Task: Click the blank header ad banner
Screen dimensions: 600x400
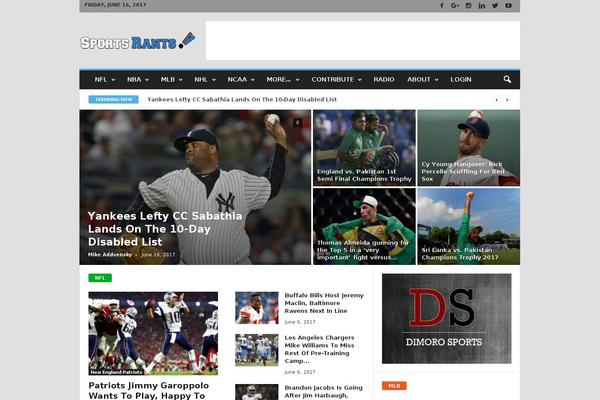Action: 363,41
